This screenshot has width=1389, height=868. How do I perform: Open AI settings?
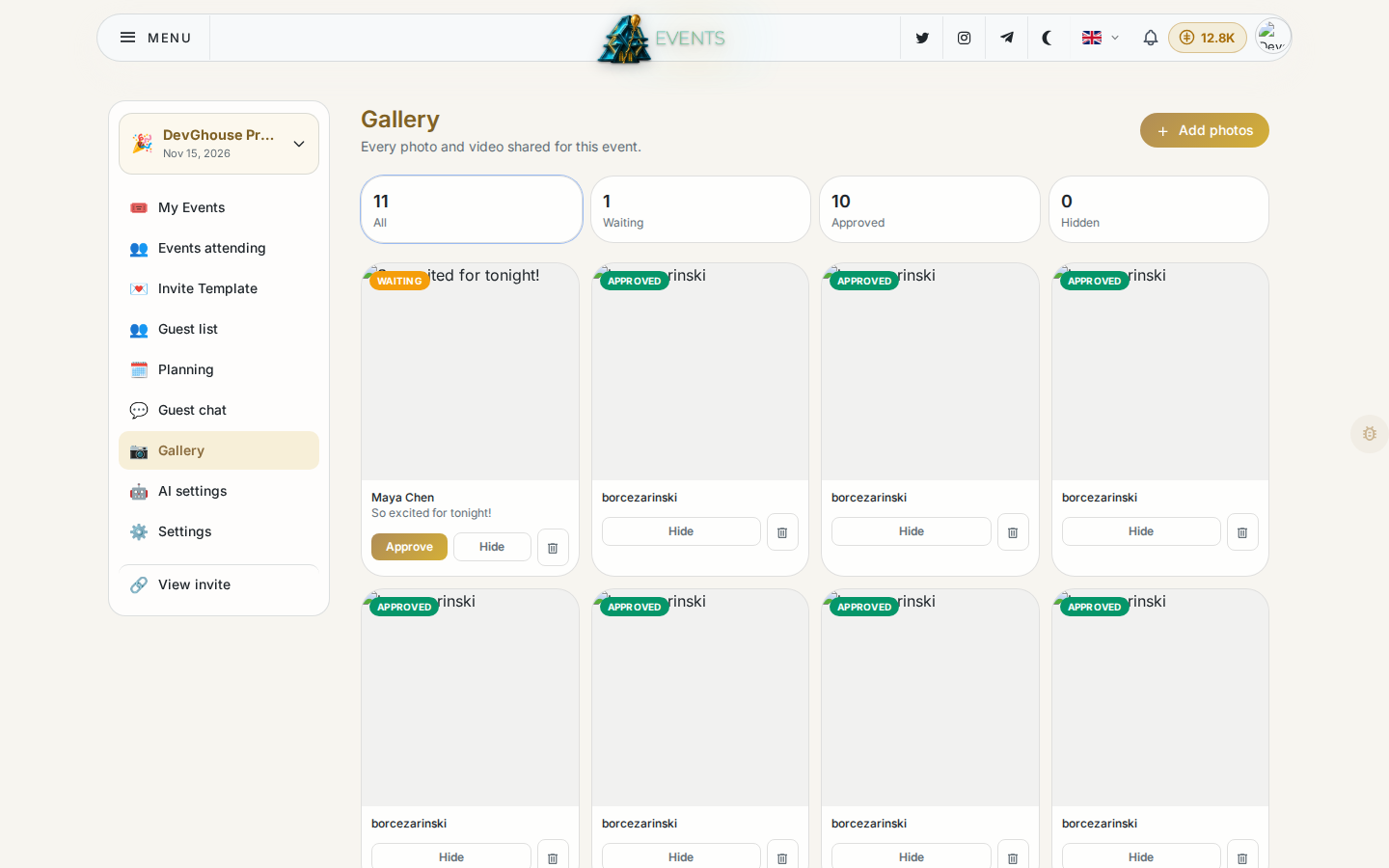click(x=219, y=491)
